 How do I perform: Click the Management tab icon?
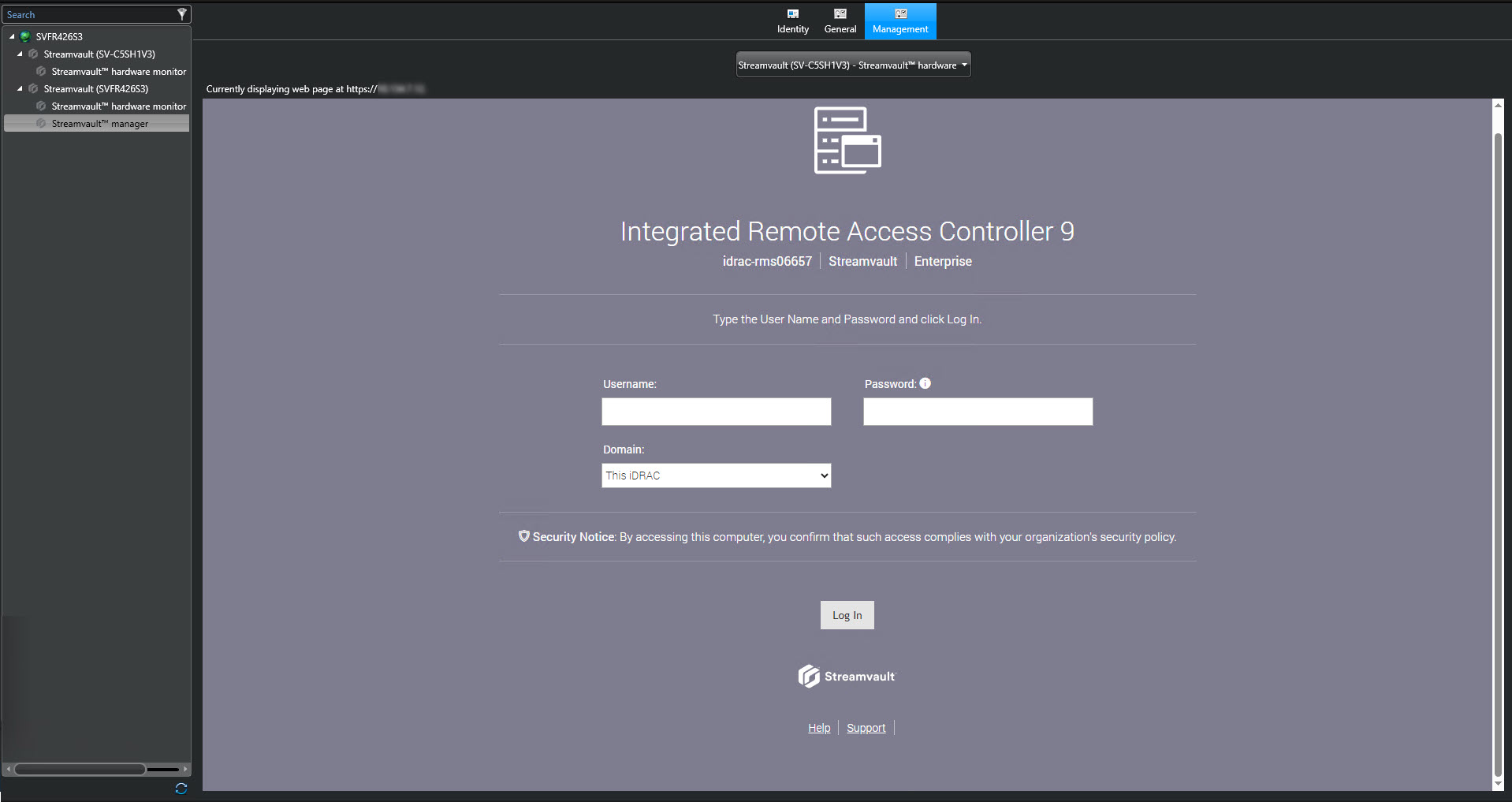[900, 13]
